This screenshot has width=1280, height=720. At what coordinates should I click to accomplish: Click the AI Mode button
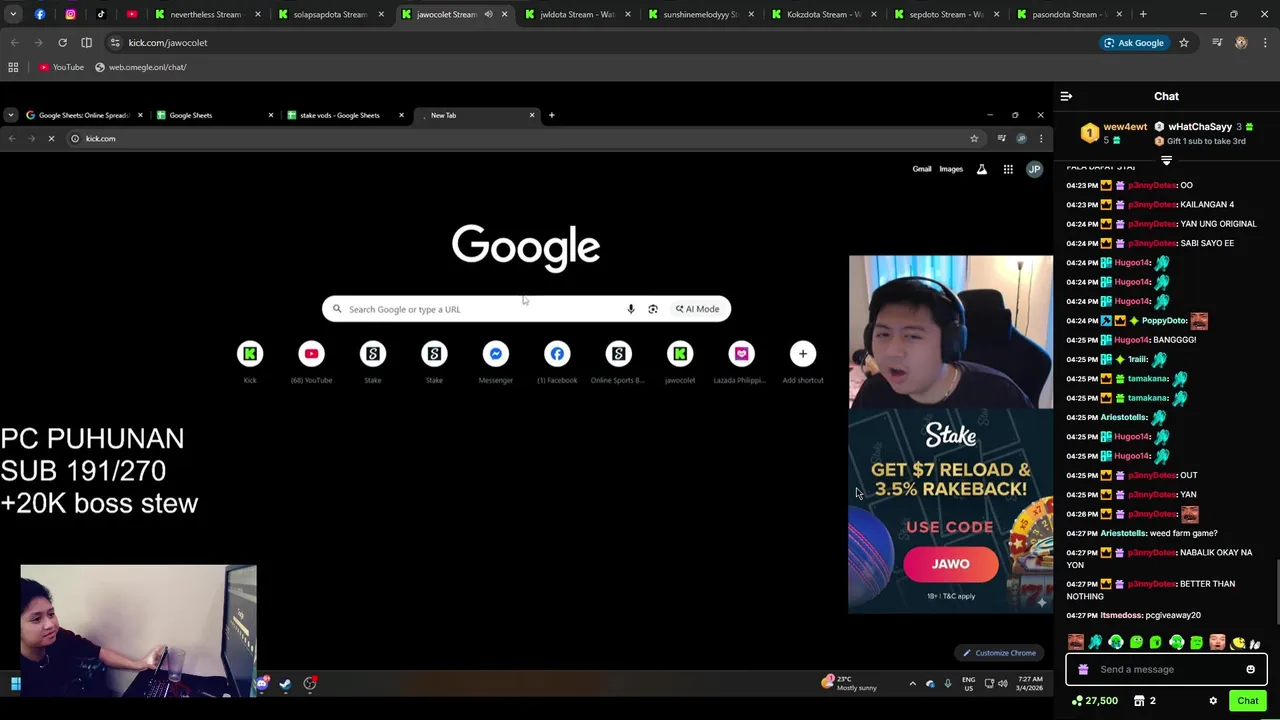[697, 309]
